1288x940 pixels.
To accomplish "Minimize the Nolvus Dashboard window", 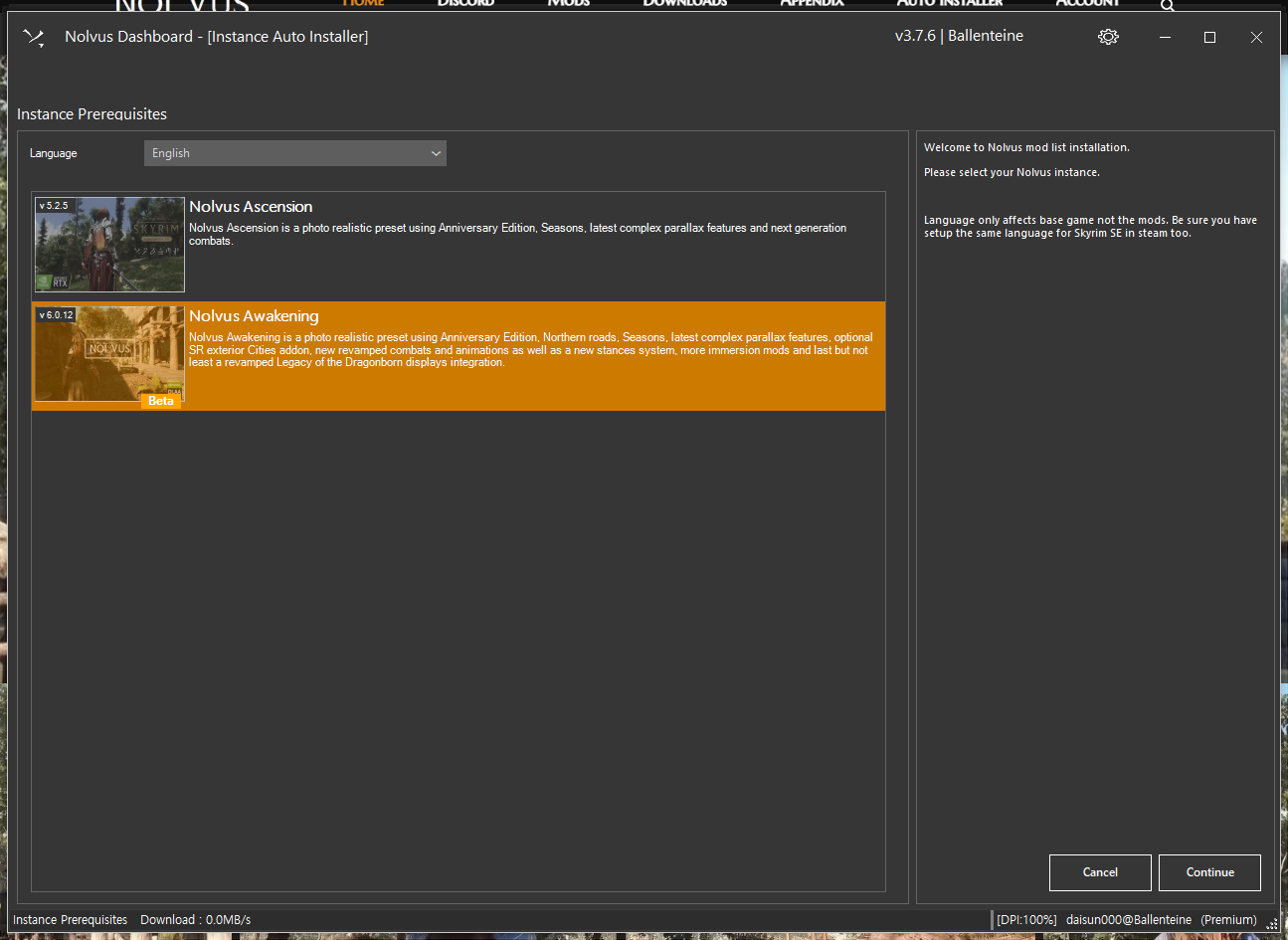I will click(1165, 37).
